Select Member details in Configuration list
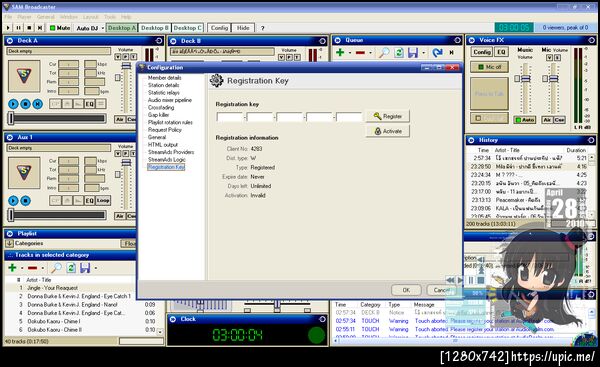 pyautogui.click(x=165, y=78)
